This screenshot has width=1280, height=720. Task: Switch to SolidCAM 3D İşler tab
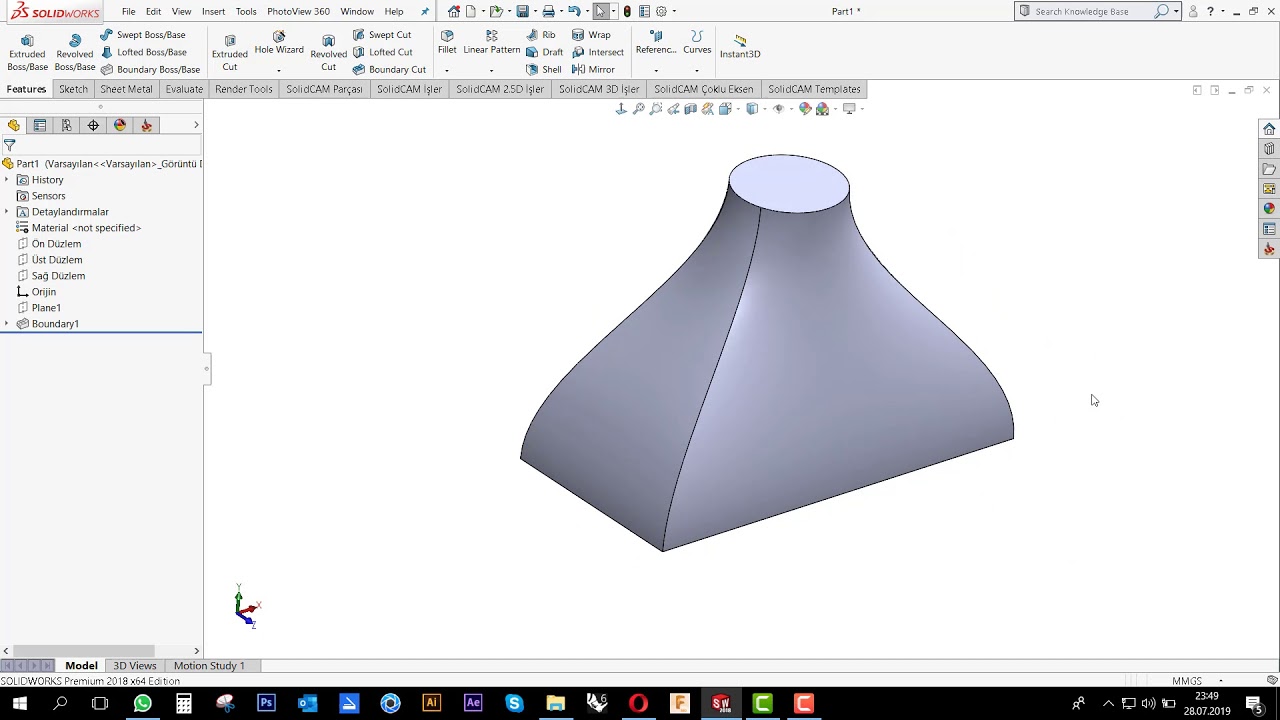599,89
